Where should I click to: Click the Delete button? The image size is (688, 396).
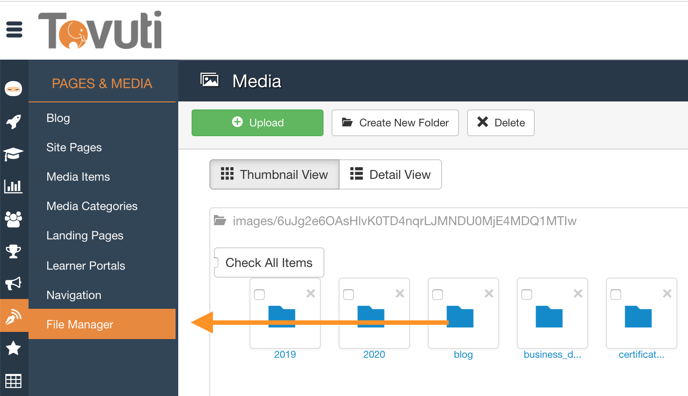501,122
